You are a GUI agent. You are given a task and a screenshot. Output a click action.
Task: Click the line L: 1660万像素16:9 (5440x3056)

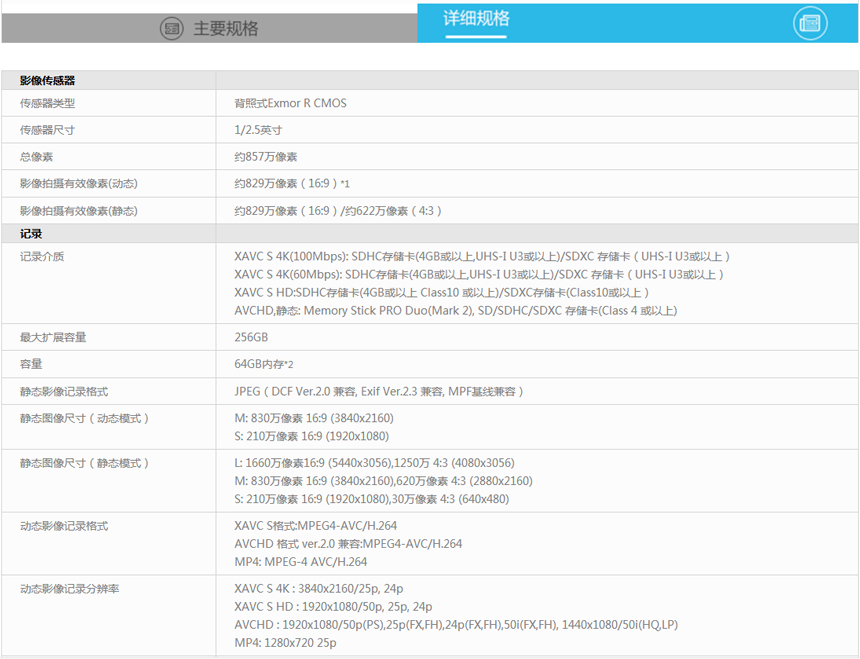(374, 463)
